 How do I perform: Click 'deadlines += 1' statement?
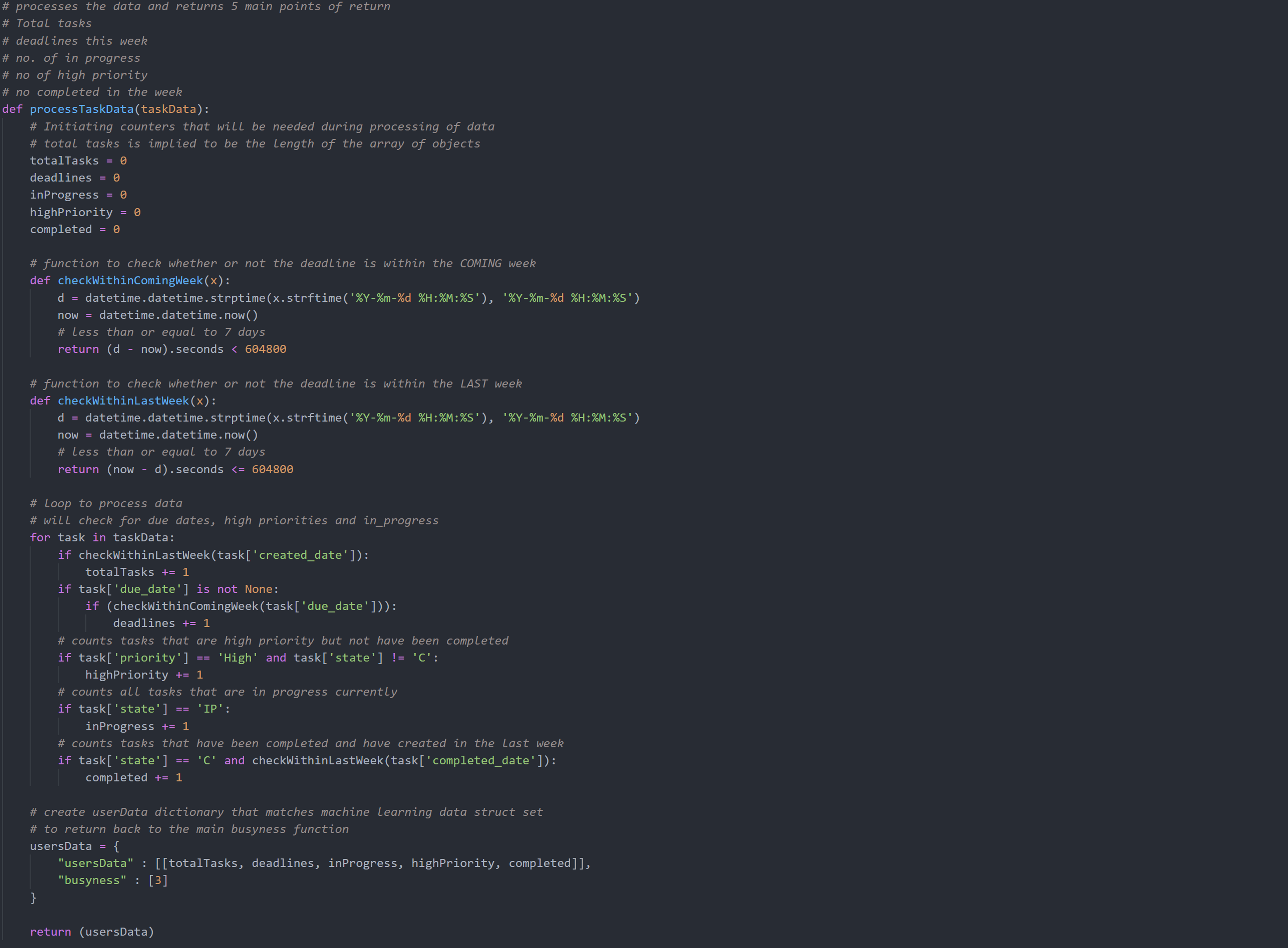click(x=161, y=623)
